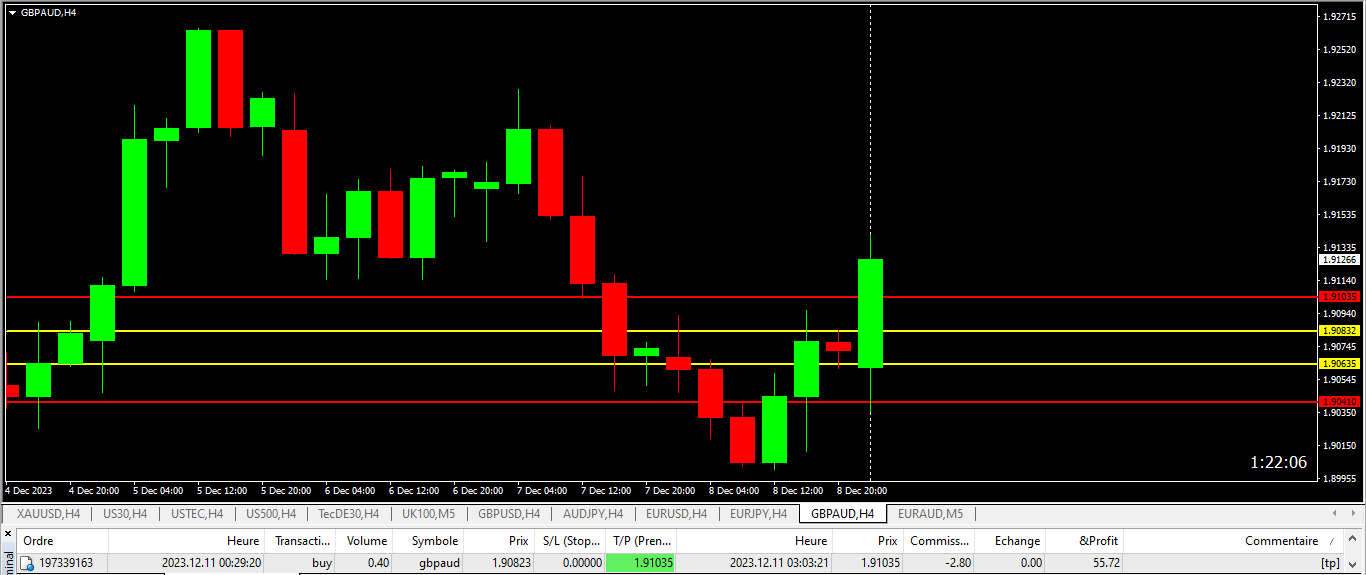Open the US500,H4 chart tab
1366x575 pixels.
pos(271,514)
